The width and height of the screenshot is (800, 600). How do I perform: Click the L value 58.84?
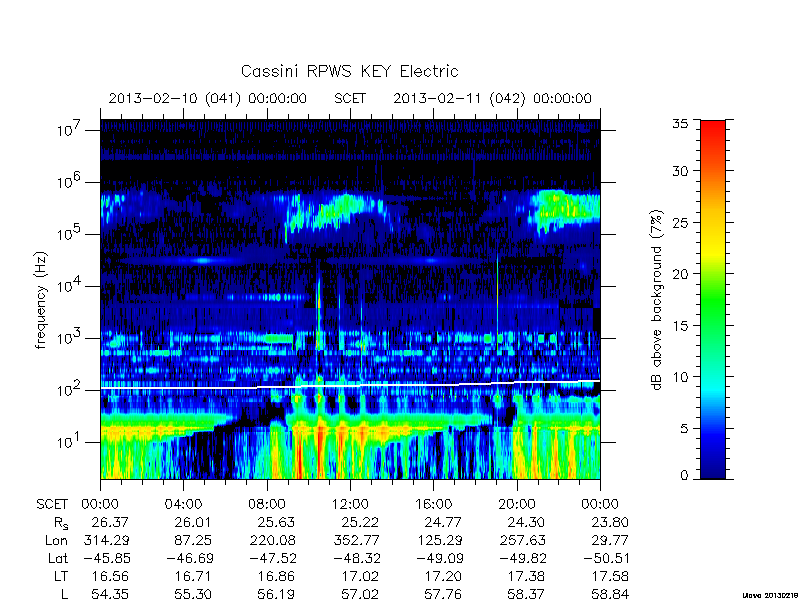610,594
